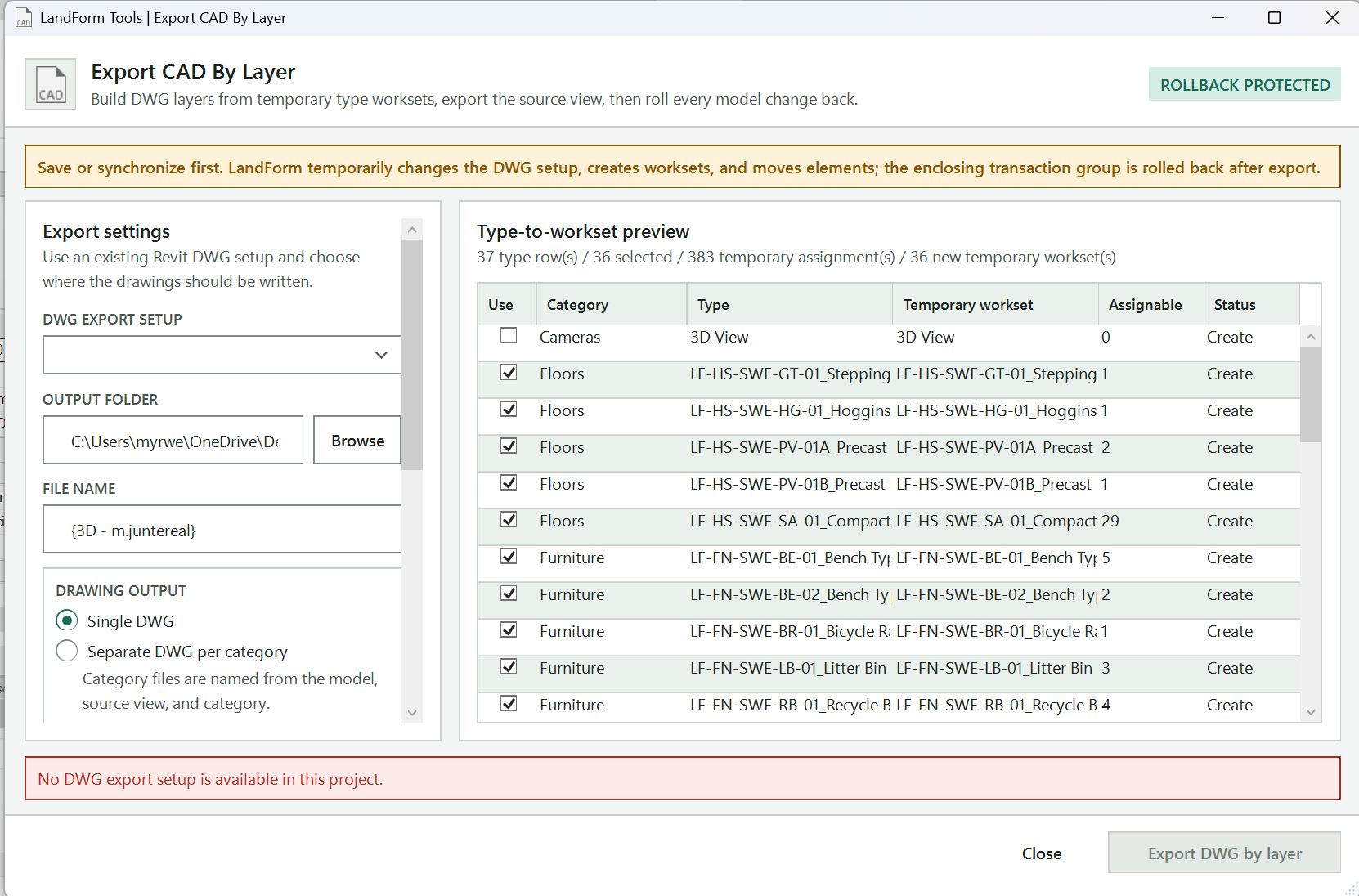Click the LandForm Tools title bar icon
1359x896 pixels.
click(24, 18)
